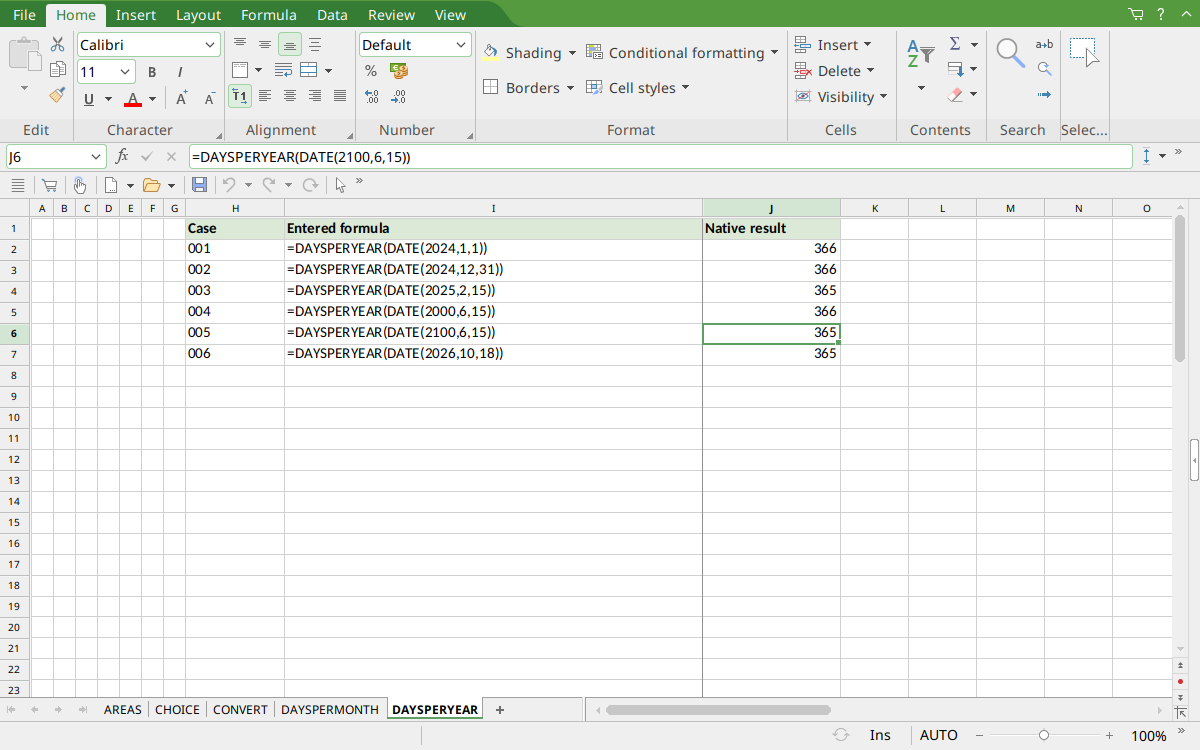Image resolution: width=1200 pixels, height=750 pixels.
Task: Switch to the DAYSPERMONTH sheet tab
Action: pos(330,709)
